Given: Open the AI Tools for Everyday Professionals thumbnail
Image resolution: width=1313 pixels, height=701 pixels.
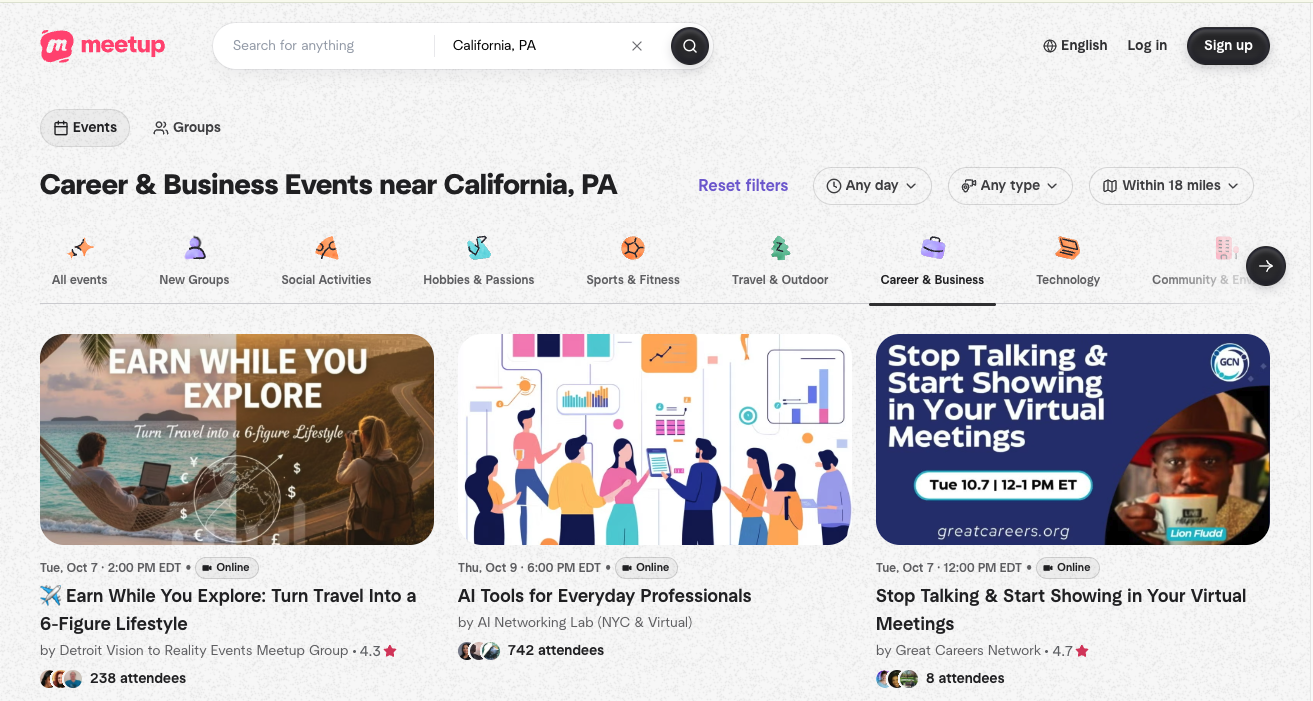Looking at the screenshot, I should tap(654, 439).
